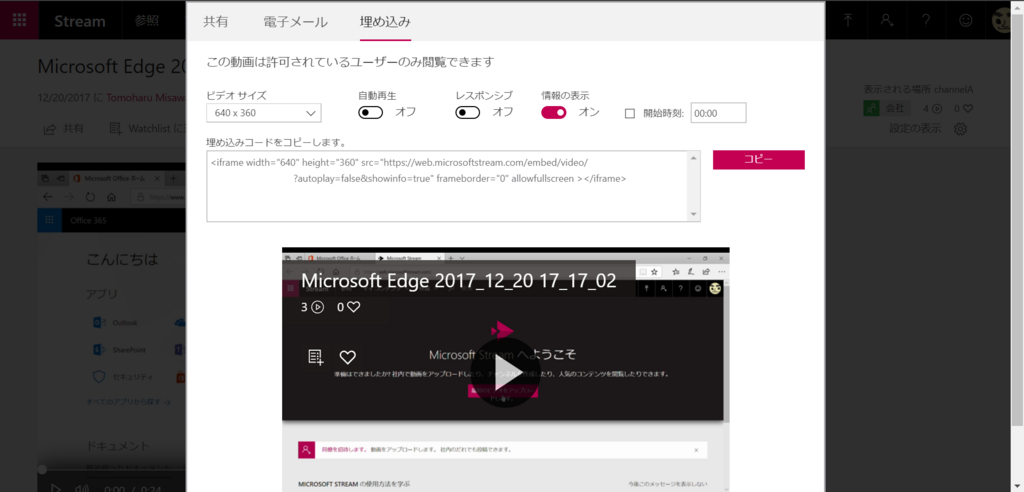Viewport: 1024px width, 492px height.
Task: Open the ビデオ サイズ dropdown
Action: [x=264, y=113]
